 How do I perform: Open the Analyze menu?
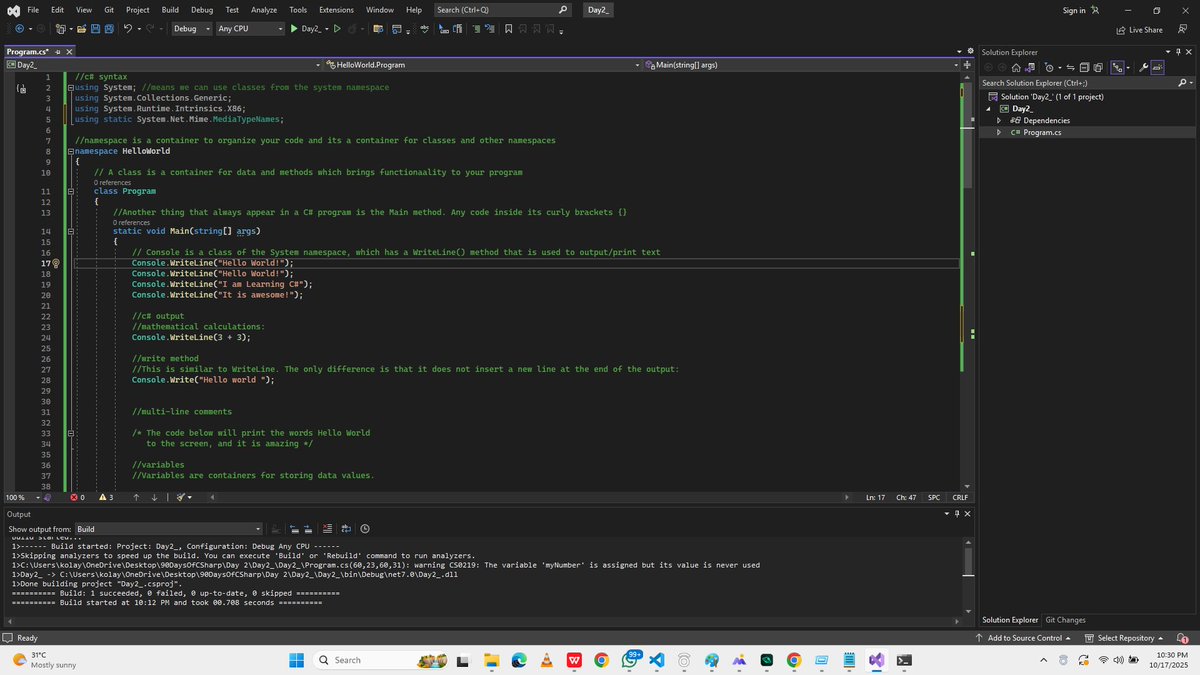(264, 9)
